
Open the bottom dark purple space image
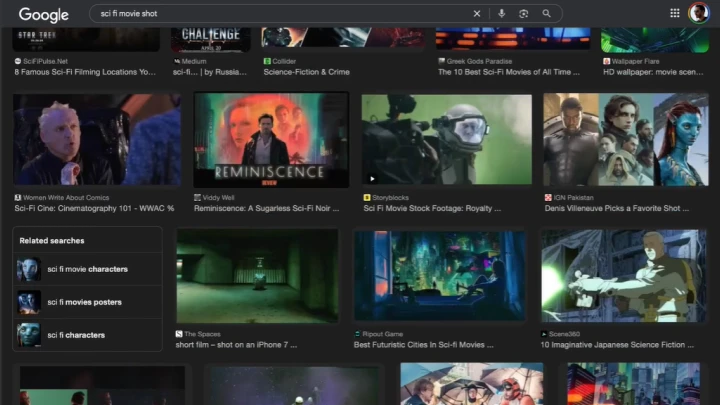pos(294,385)
